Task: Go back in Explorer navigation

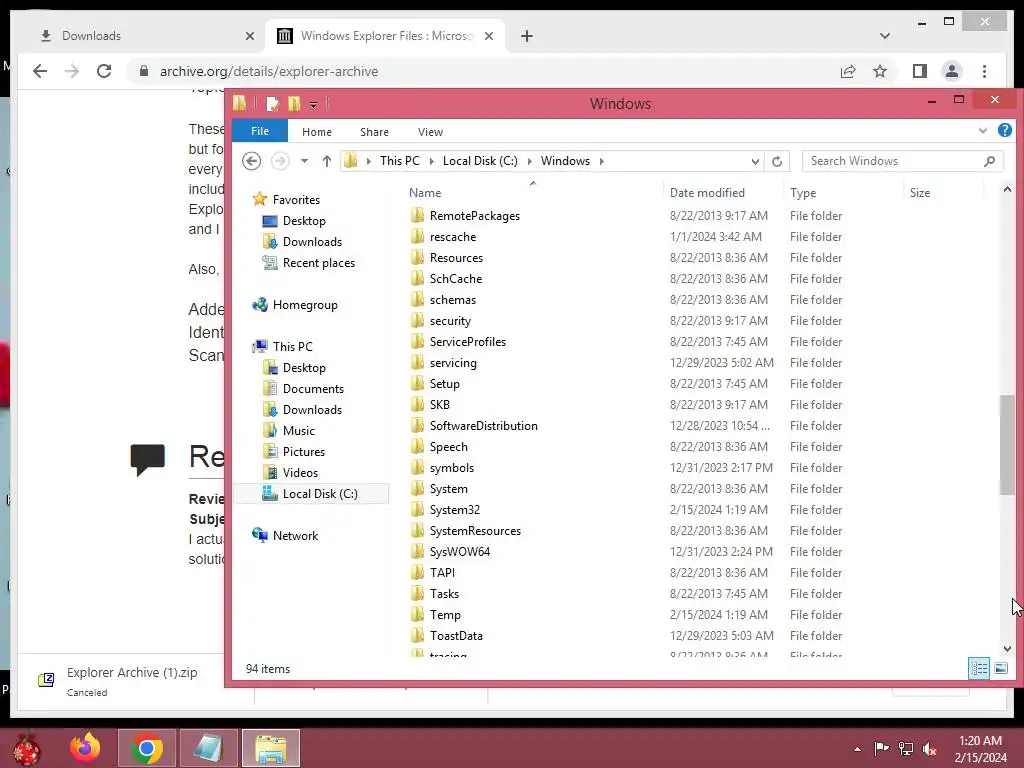Action: pos(251,161)
